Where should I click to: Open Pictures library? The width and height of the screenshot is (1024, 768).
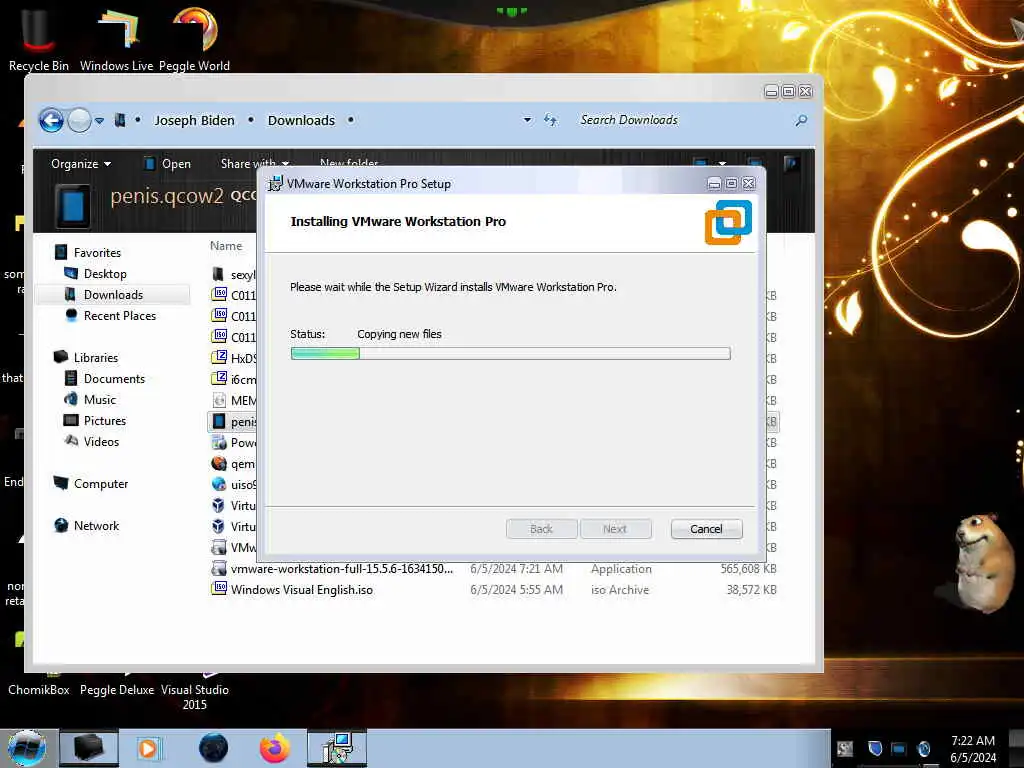tap(104, 421)
